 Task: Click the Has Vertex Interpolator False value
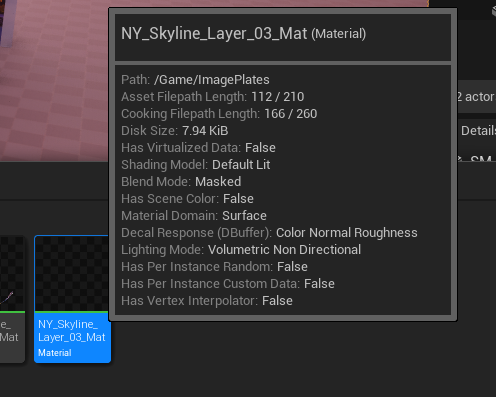click(x=277, y=301)
